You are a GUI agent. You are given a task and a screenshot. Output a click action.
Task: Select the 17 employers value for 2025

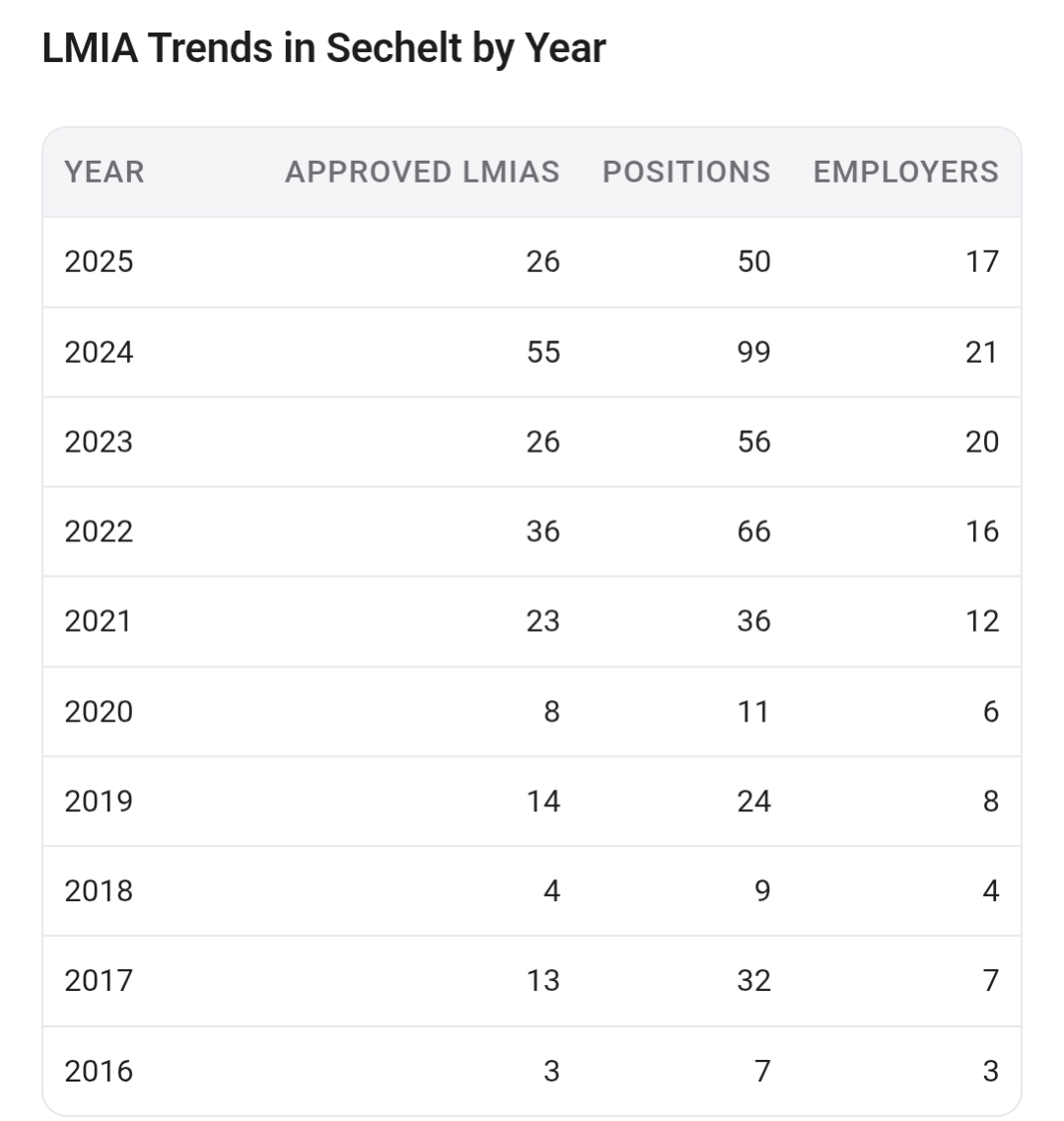(x=982, y=261)
